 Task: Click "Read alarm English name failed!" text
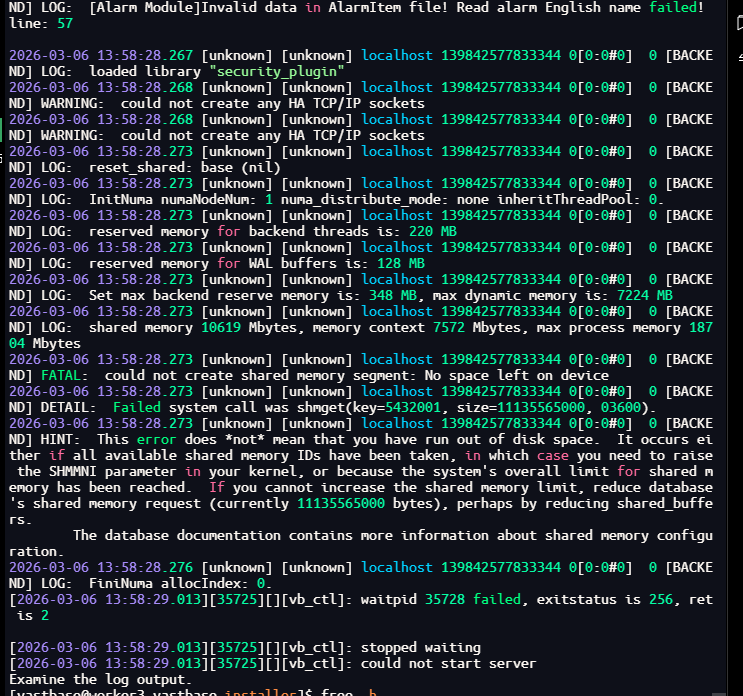580,8
